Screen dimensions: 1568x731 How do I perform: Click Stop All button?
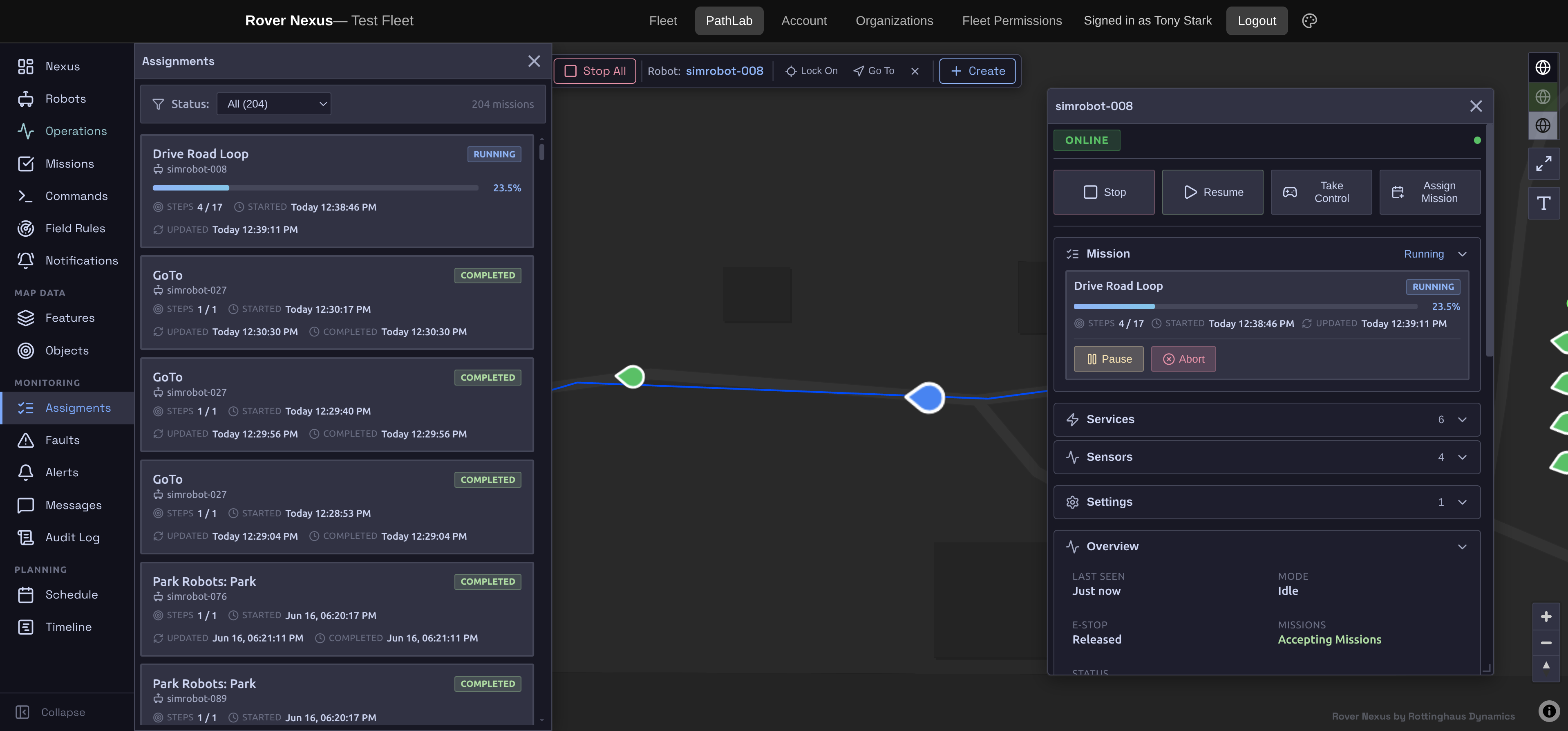click(x=595, y=71)
